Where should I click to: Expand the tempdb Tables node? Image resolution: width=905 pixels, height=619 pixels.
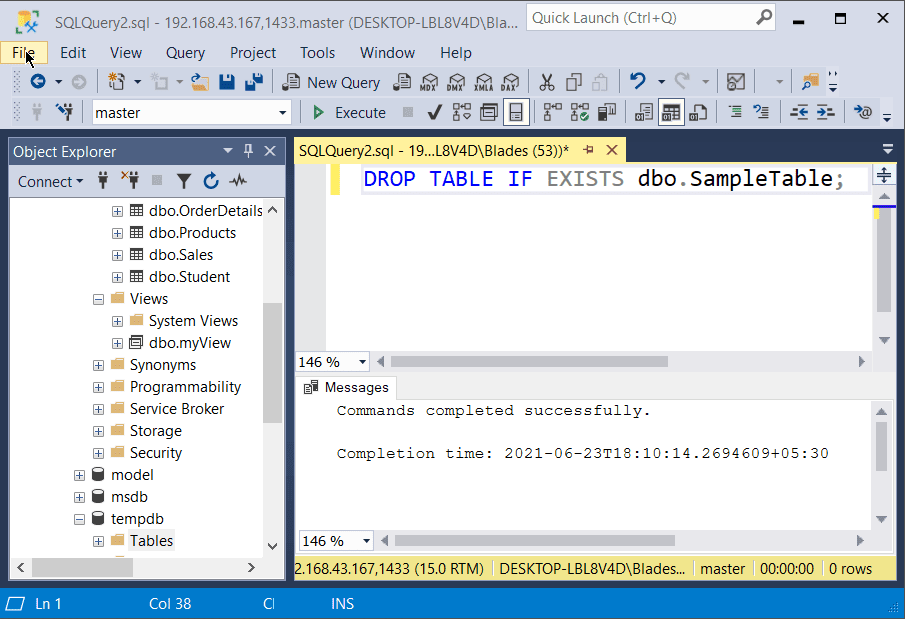[98, 540]
